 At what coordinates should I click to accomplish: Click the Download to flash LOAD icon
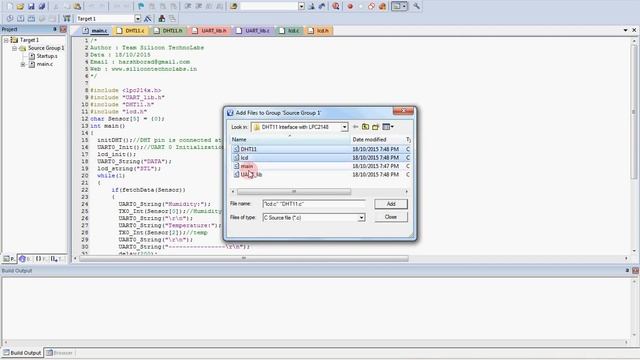[x=67, y=18]
